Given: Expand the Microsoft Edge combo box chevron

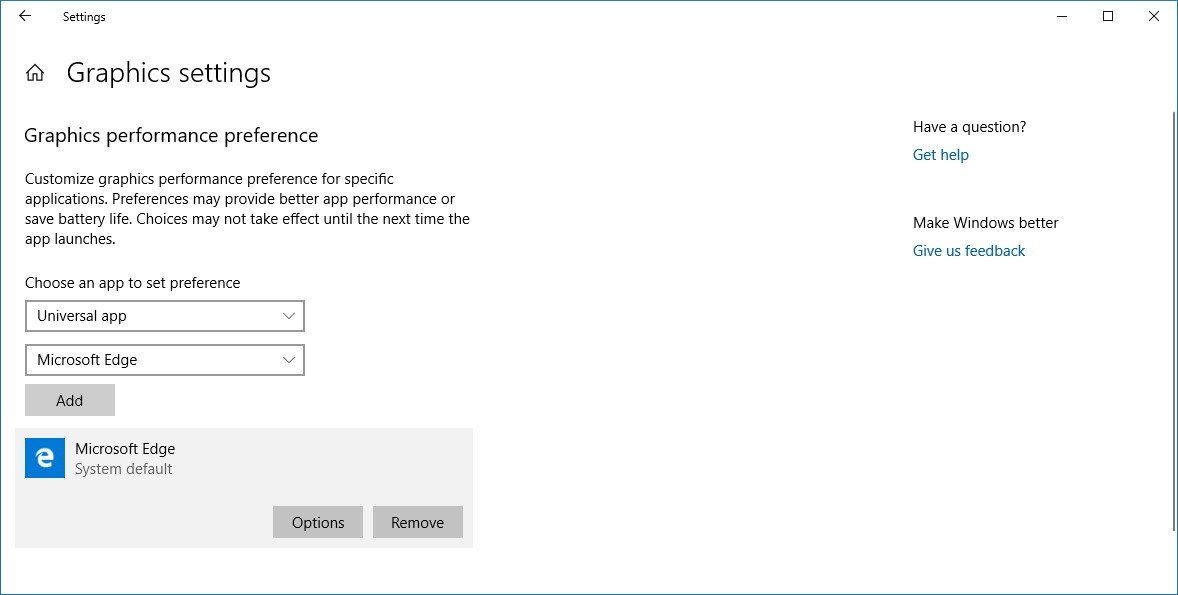Looking at the screenshot, I should (289, 360).
